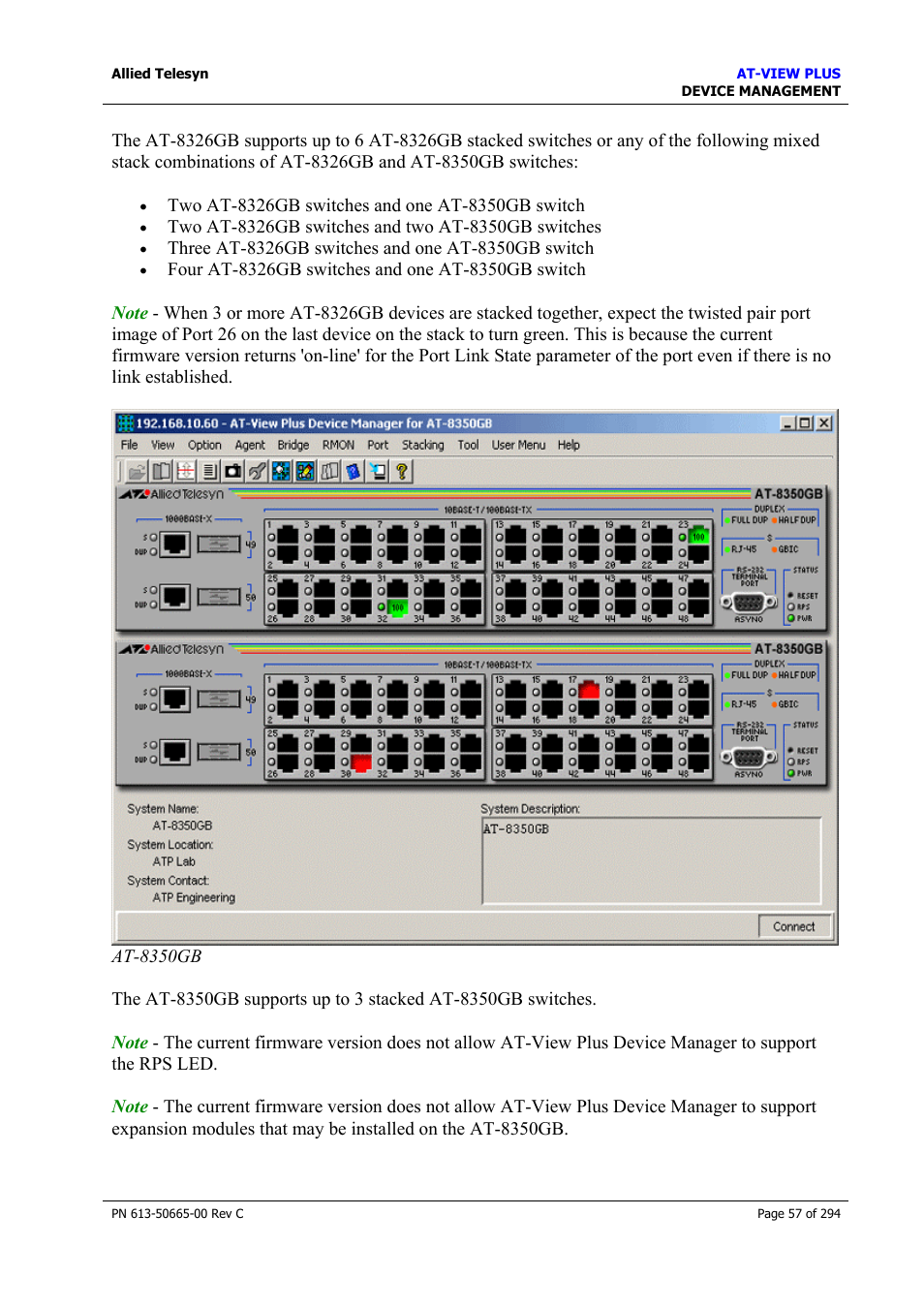Open the Tool menu
This screenshot has height=1309, width=924.
pyautogui.click(x=468, y=446)
